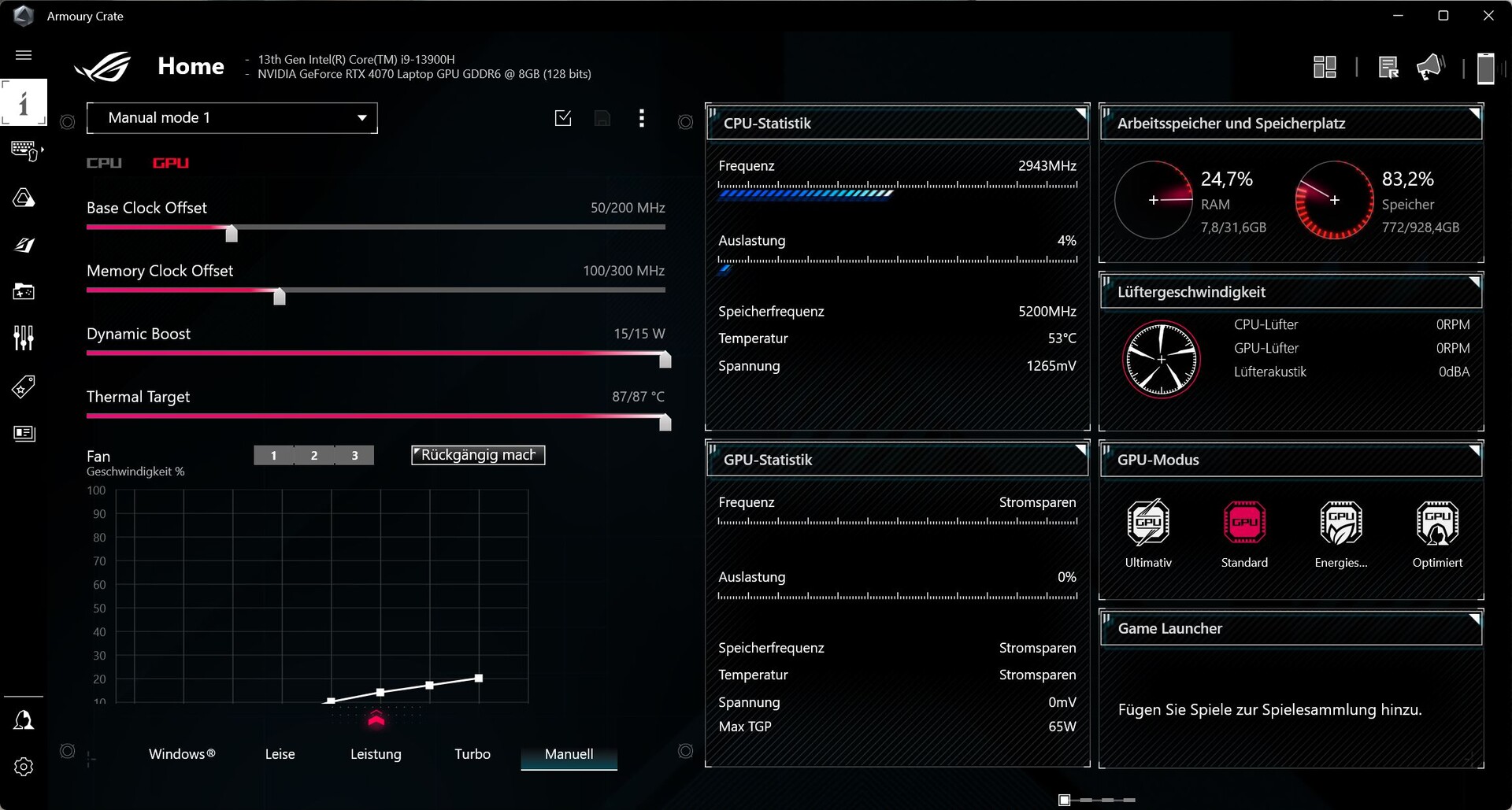The height and width of the screenshot is (810, 1512).
Task: Click the Spannung 1265mV value
Action: coord(1051,366)
